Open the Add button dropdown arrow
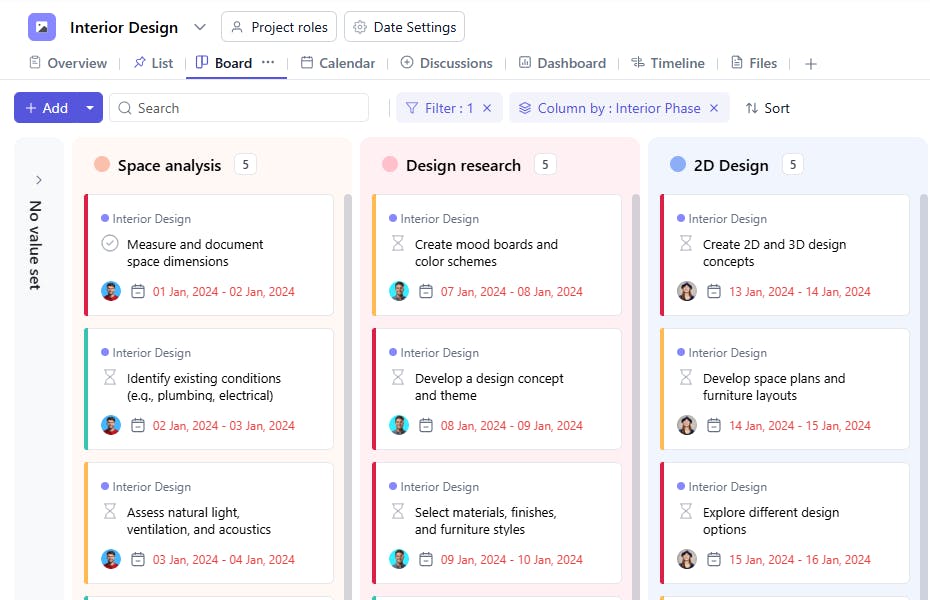 pos(90,108)
